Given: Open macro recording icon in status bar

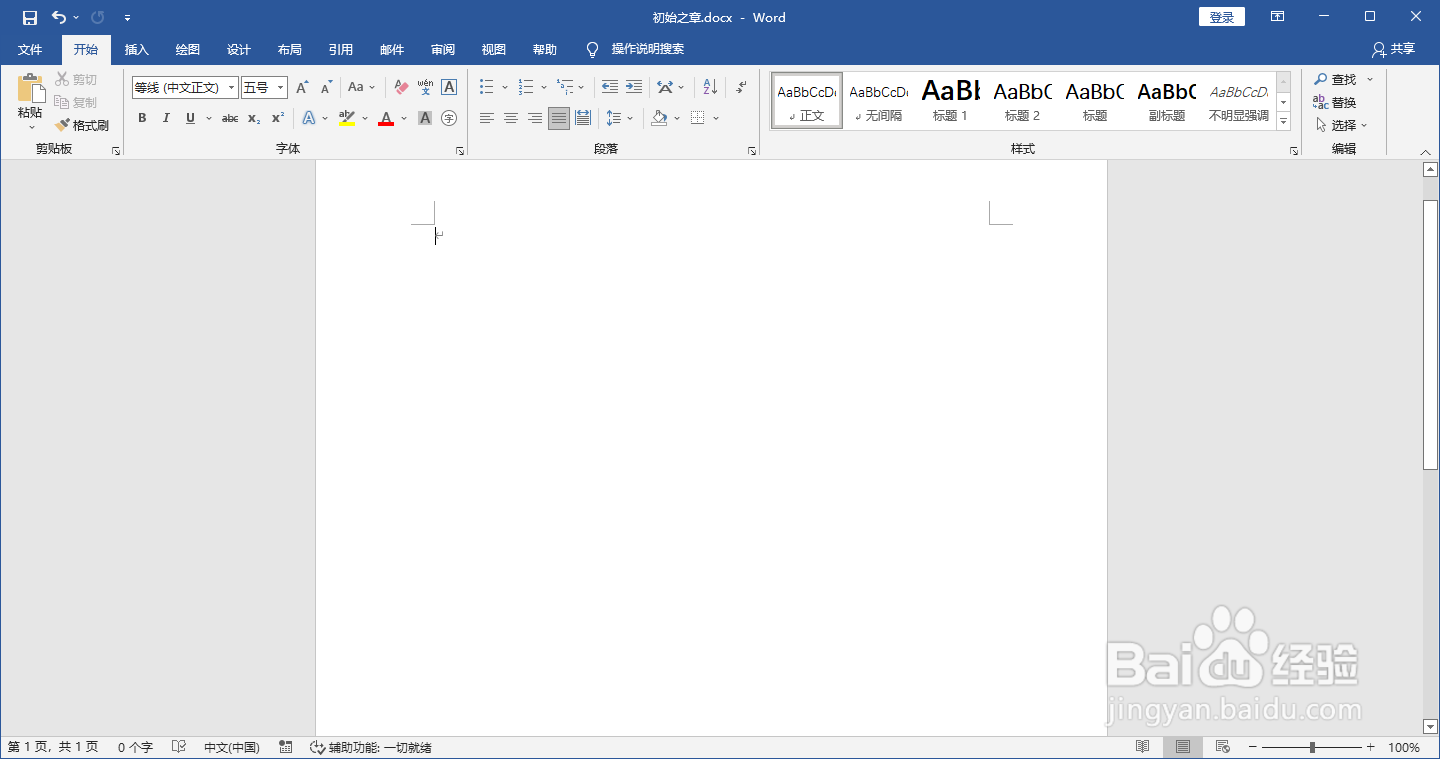Looking at the screenshot, I should pyautogui.click(x=286, y=747).
